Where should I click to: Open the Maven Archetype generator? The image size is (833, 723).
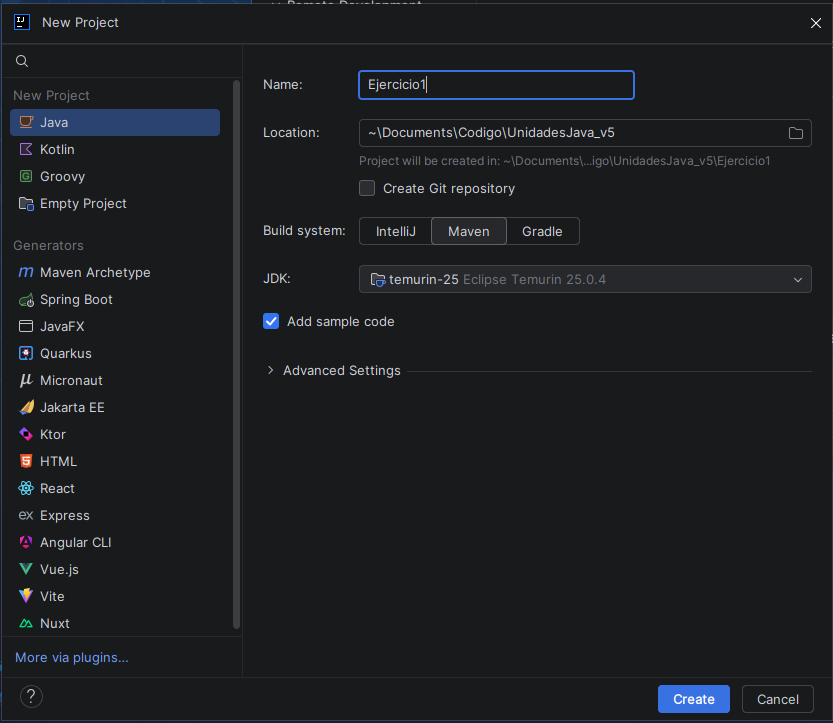tap(115, 273)
